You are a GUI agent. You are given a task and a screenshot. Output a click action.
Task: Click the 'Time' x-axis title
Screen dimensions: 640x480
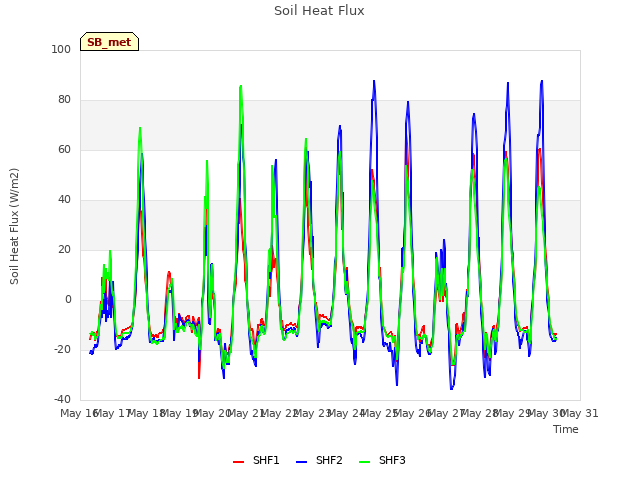(566, 429)
